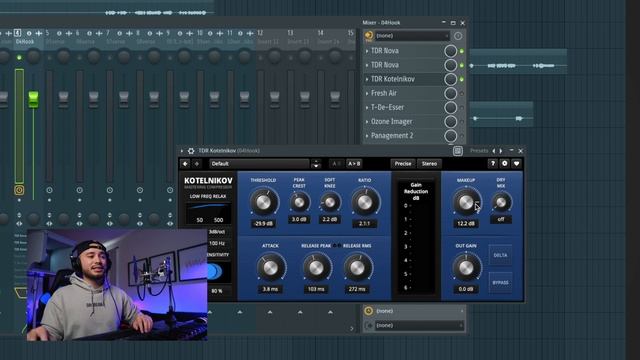Select the Insert 12 mixer track label
This screenshot has height=360, width=640.
point(268,42)
